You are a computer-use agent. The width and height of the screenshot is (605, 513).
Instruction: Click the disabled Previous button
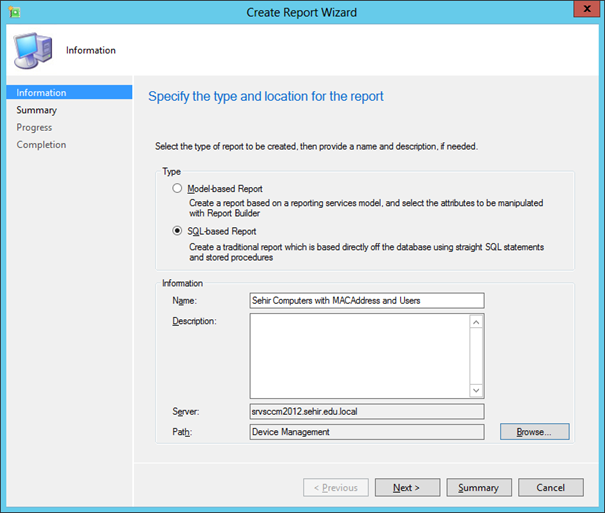pyautogui.click(x=336, y=488)
